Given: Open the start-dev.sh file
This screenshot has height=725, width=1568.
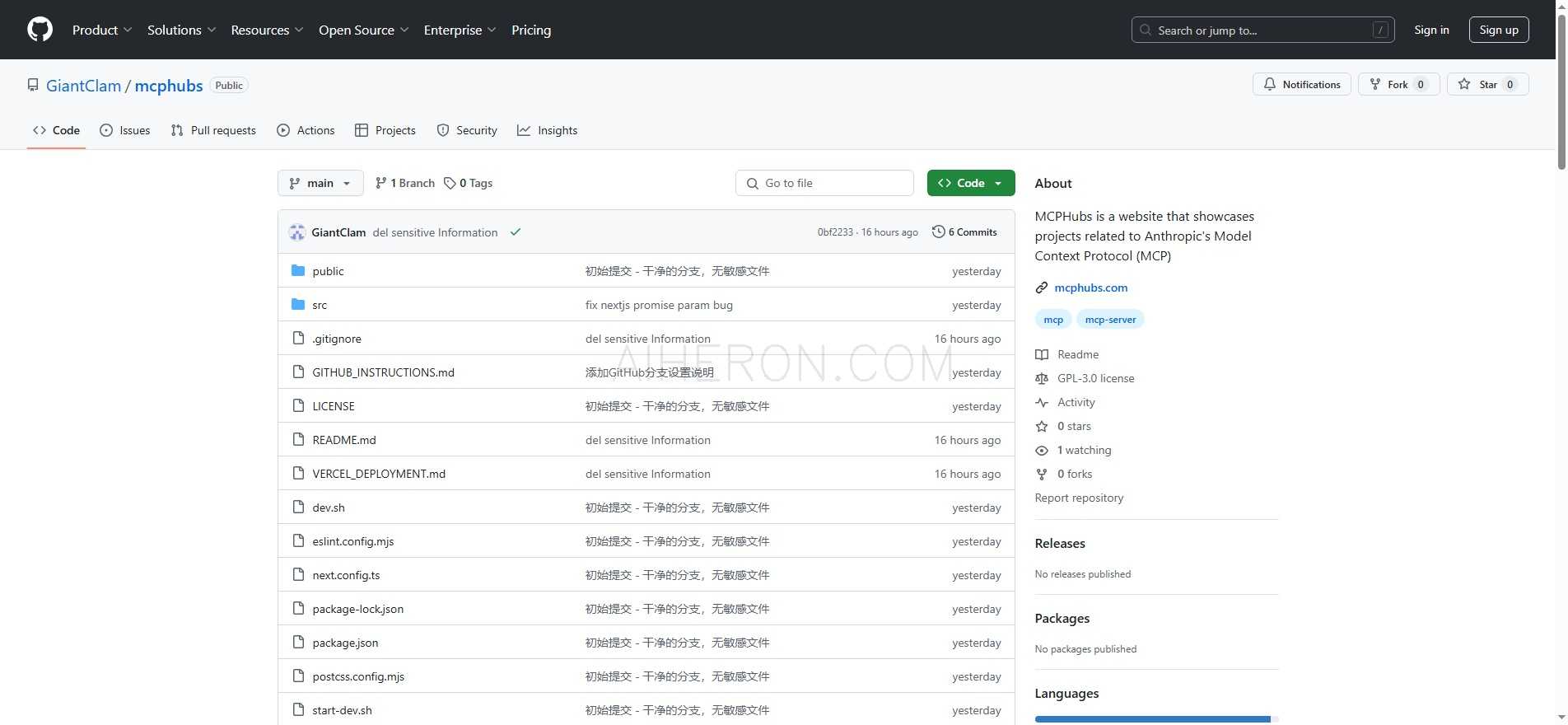Looking at the screenshot, I should [343, 710].
